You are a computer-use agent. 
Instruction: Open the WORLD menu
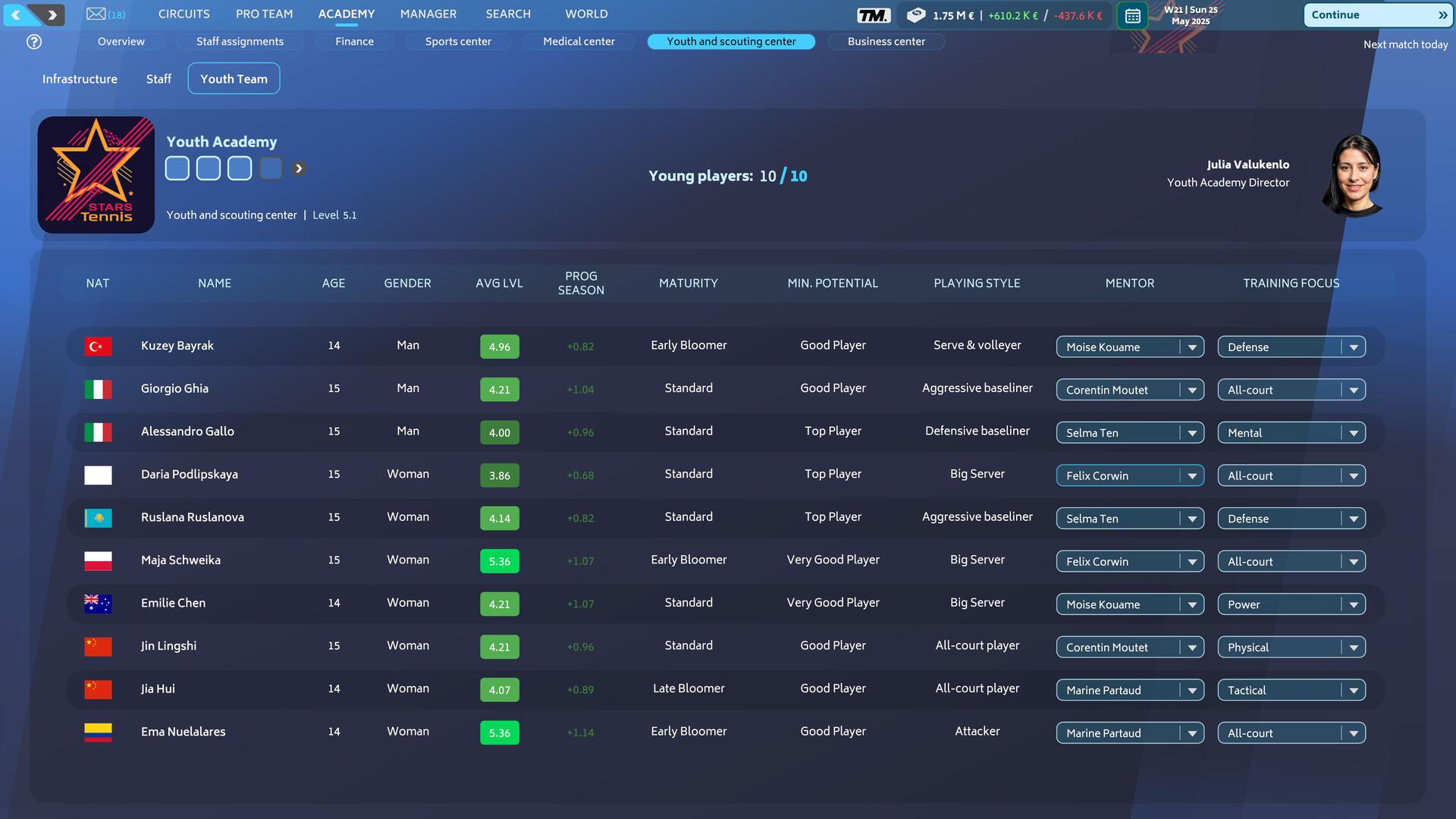[x=586, y=14]
